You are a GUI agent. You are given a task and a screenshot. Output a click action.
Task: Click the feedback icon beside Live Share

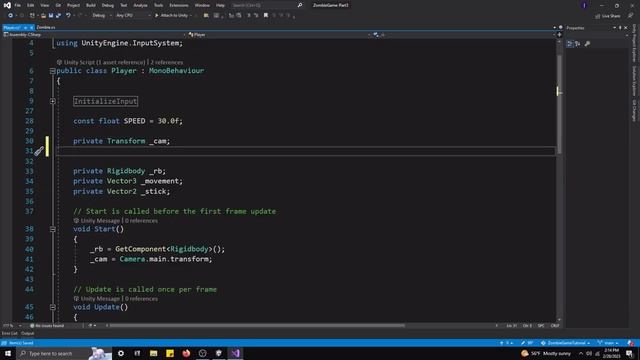pyautogui.click(x=630, y=16)
